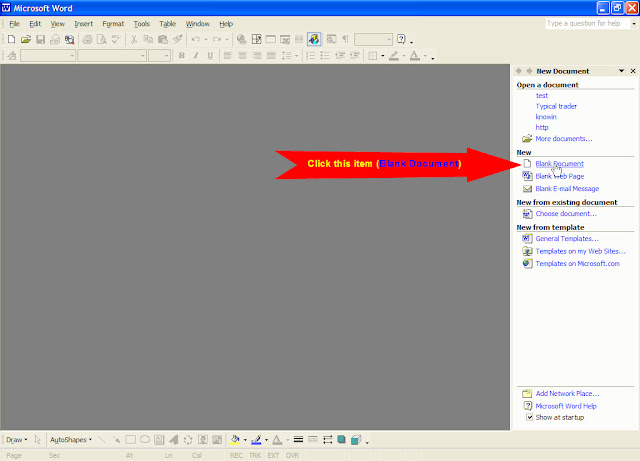Open the New Document task pane dropdown arrow
The width and height of the screenshot is (640, 461).
point(621,71)
